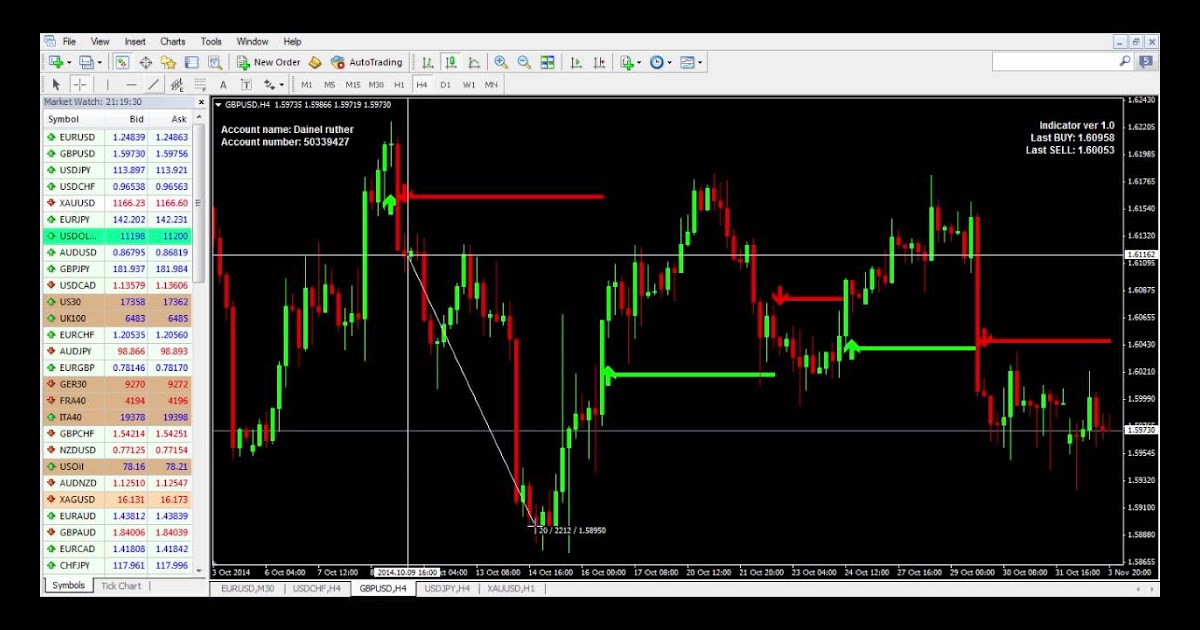Toggle the Terminal panel icon

tap(191, 62)
